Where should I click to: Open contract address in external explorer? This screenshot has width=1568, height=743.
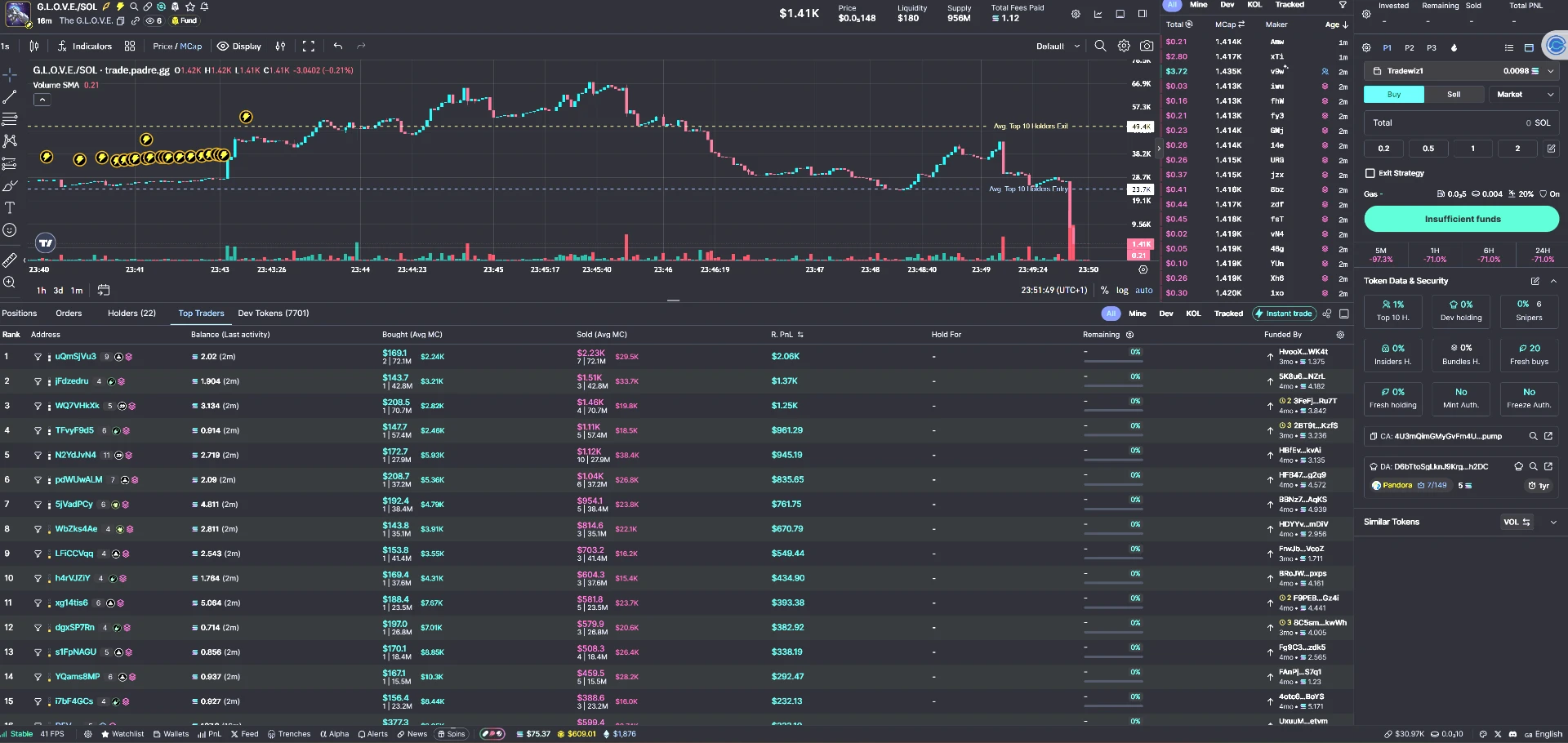1548,436
